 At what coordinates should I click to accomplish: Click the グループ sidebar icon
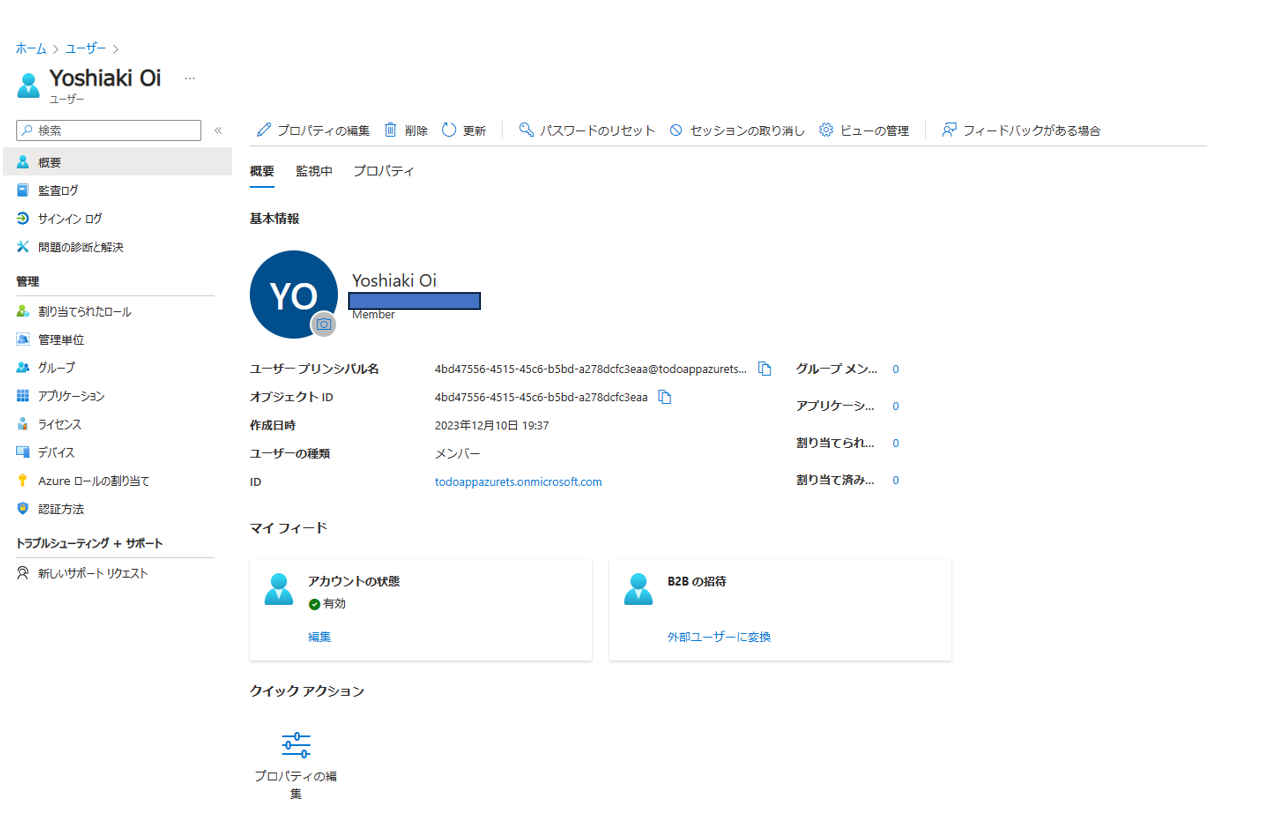tap(23, 368)
